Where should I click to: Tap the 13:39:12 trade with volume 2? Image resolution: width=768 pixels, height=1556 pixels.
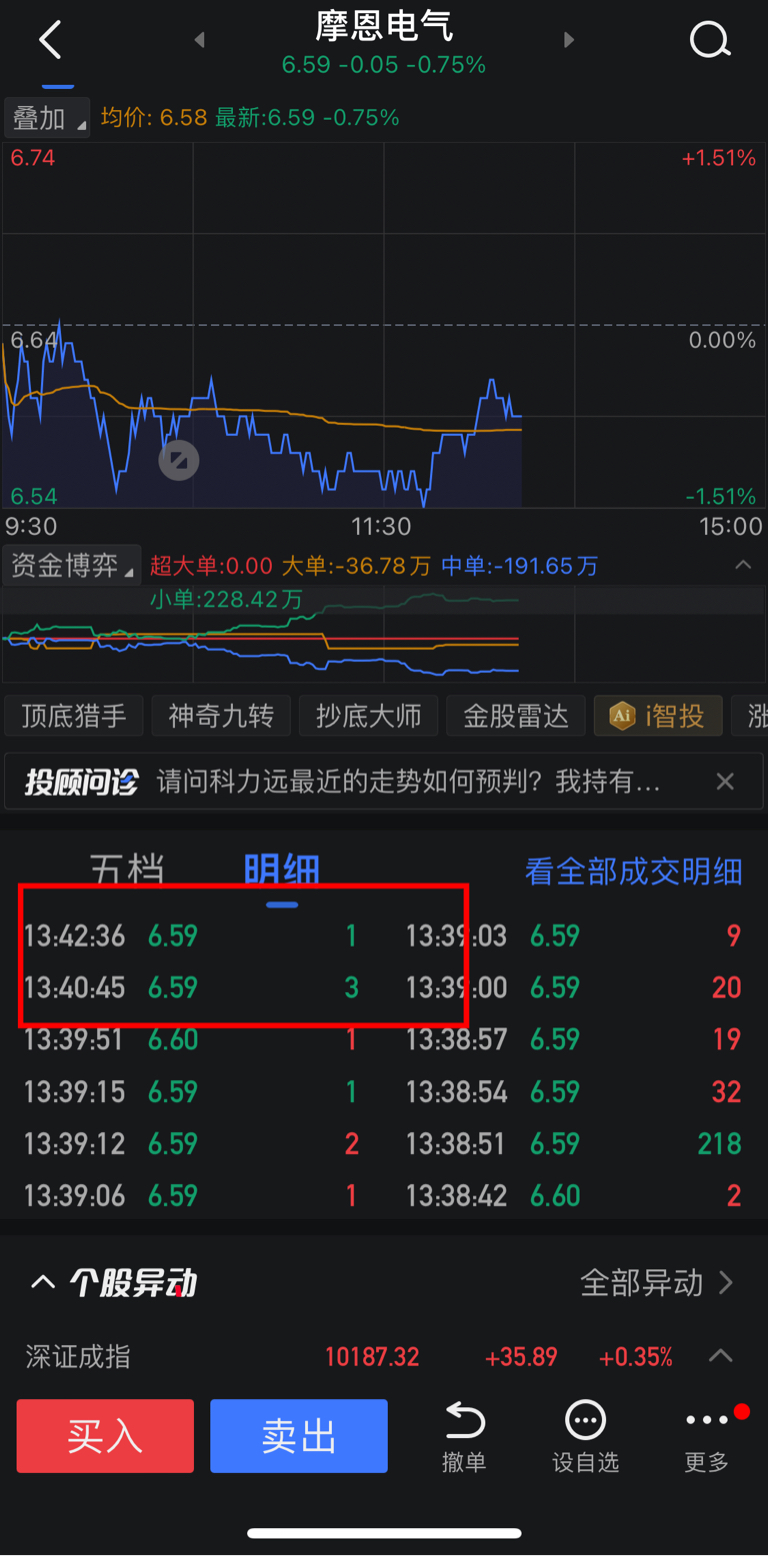[x=192, y=1144]
